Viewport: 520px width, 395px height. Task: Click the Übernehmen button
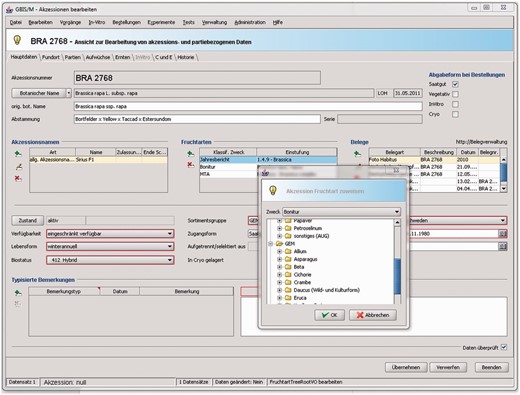[x=406, y=367]
